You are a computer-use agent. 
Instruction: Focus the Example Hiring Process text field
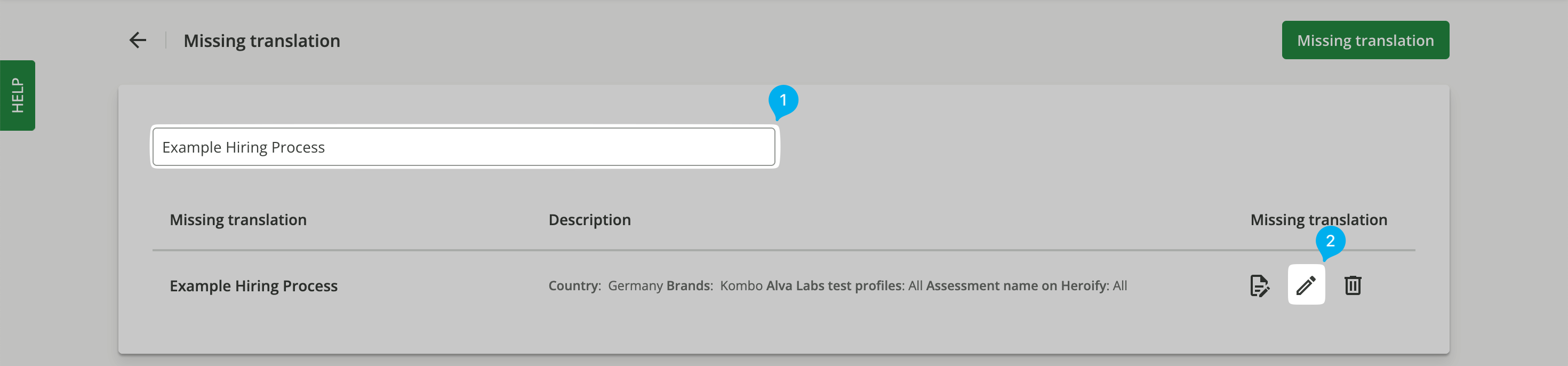(464, 147)
